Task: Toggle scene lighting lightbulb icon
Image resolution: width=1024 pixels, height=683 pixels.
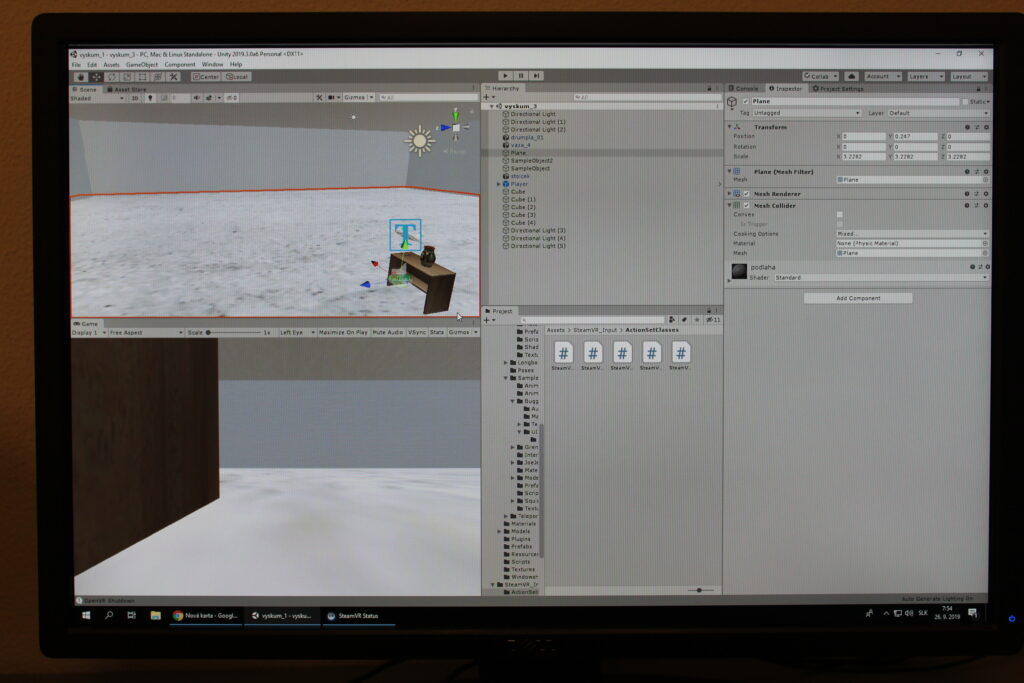Action: (x=150, y=98)
